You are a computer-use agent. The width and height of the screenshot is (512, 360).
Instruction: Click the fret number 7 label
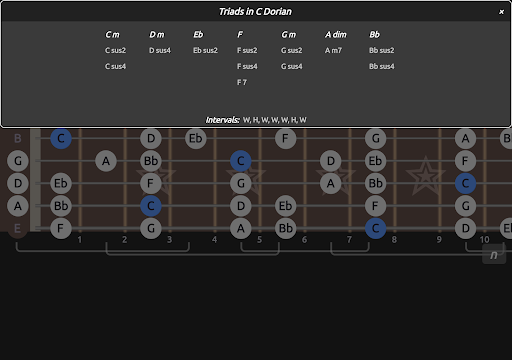(x=349, y=240)
